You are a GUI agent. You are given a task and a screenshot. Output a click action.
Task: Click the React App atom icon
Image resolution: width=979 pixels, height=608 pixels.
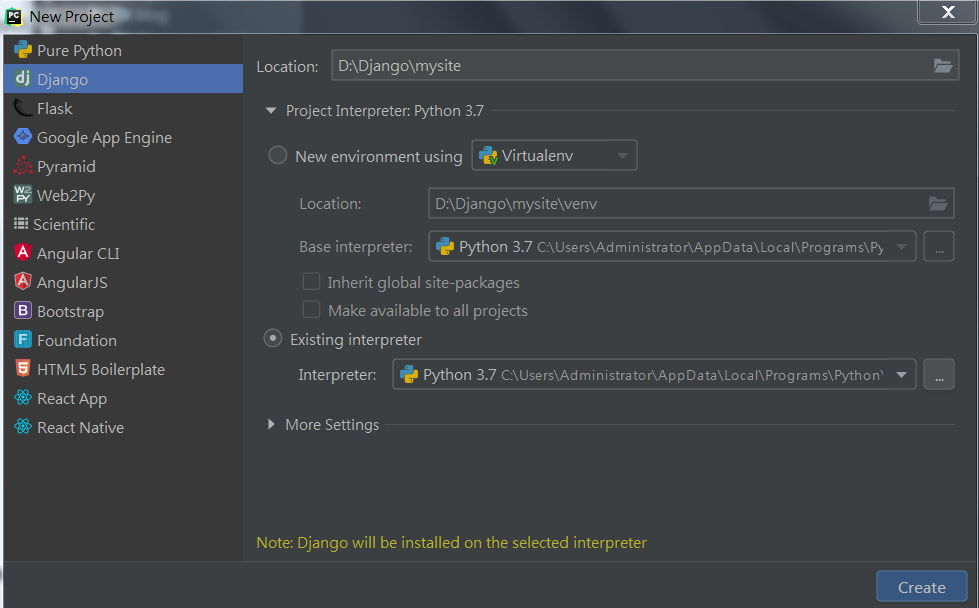pyautogui.click(x=22, y=397)
